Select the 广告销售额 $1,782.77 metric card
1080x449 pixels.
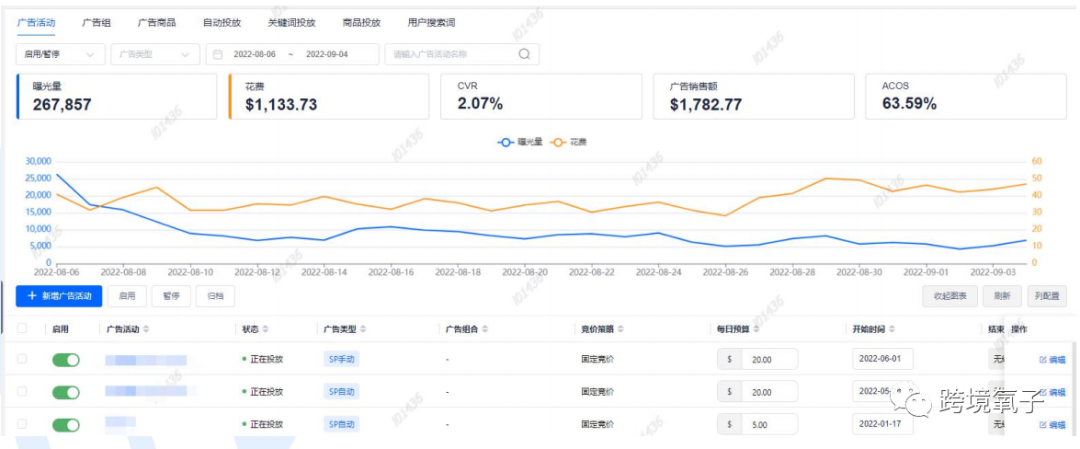(754, 96)
